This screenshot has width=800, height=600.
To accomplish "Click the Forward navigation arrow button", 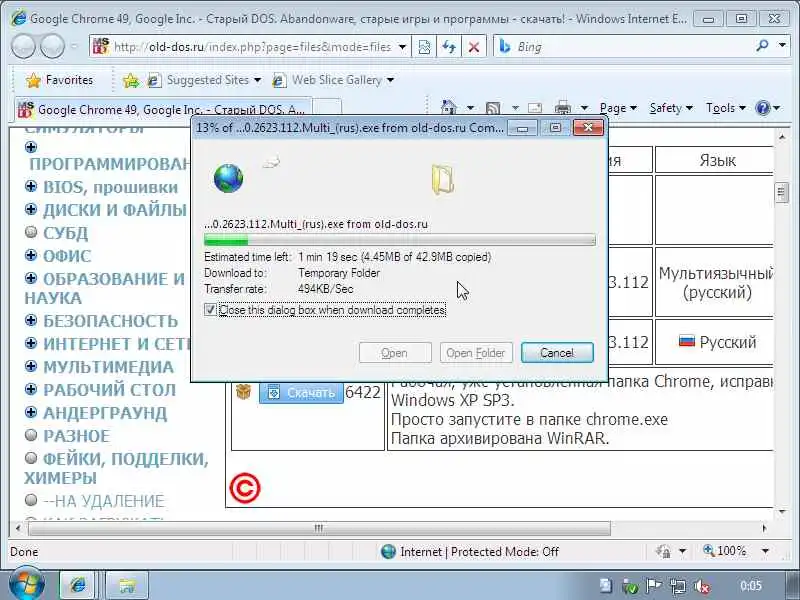I will (52, 46).
